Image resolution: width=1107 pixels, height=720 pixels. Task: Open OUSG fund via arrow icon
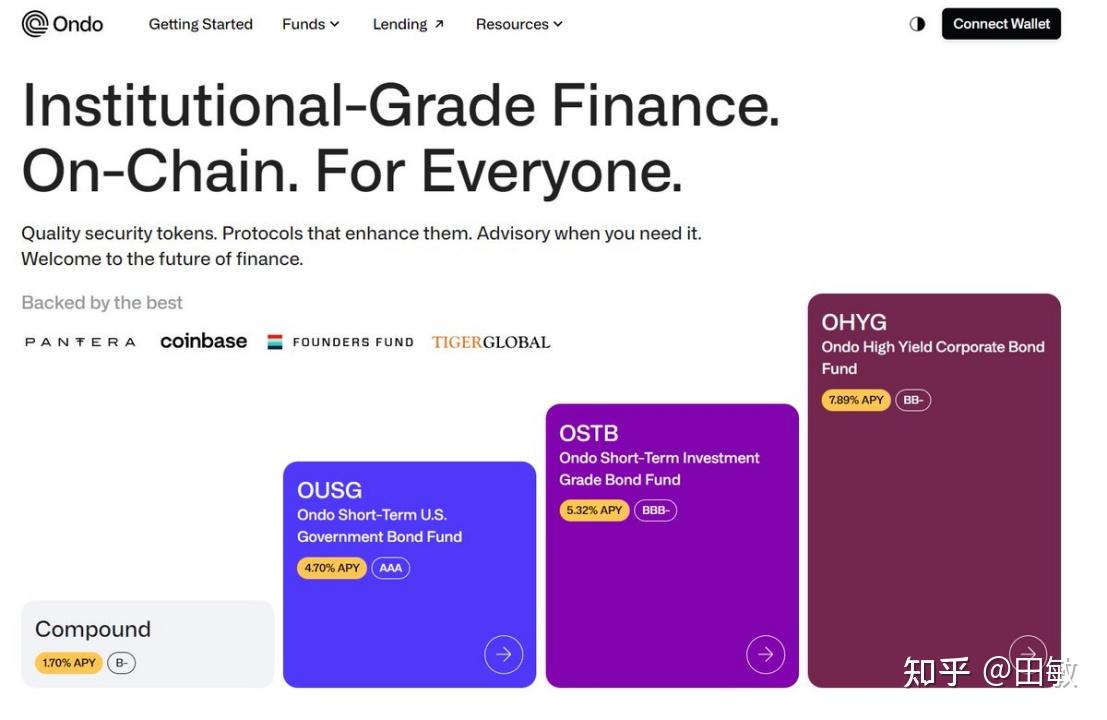pos(503,654)
